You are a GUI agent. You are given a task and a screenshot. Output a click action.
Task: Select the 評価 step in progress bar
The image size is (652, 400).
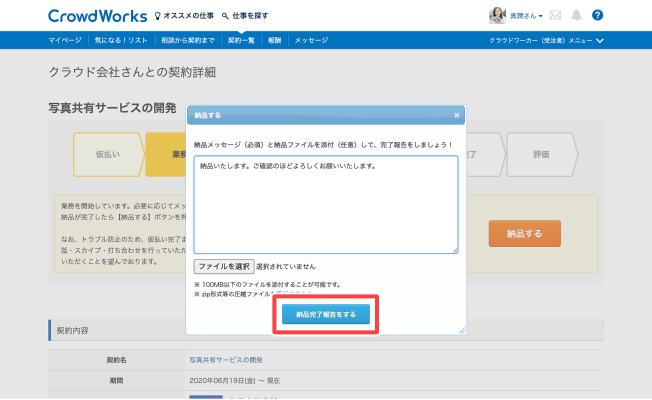pos(540,155)
